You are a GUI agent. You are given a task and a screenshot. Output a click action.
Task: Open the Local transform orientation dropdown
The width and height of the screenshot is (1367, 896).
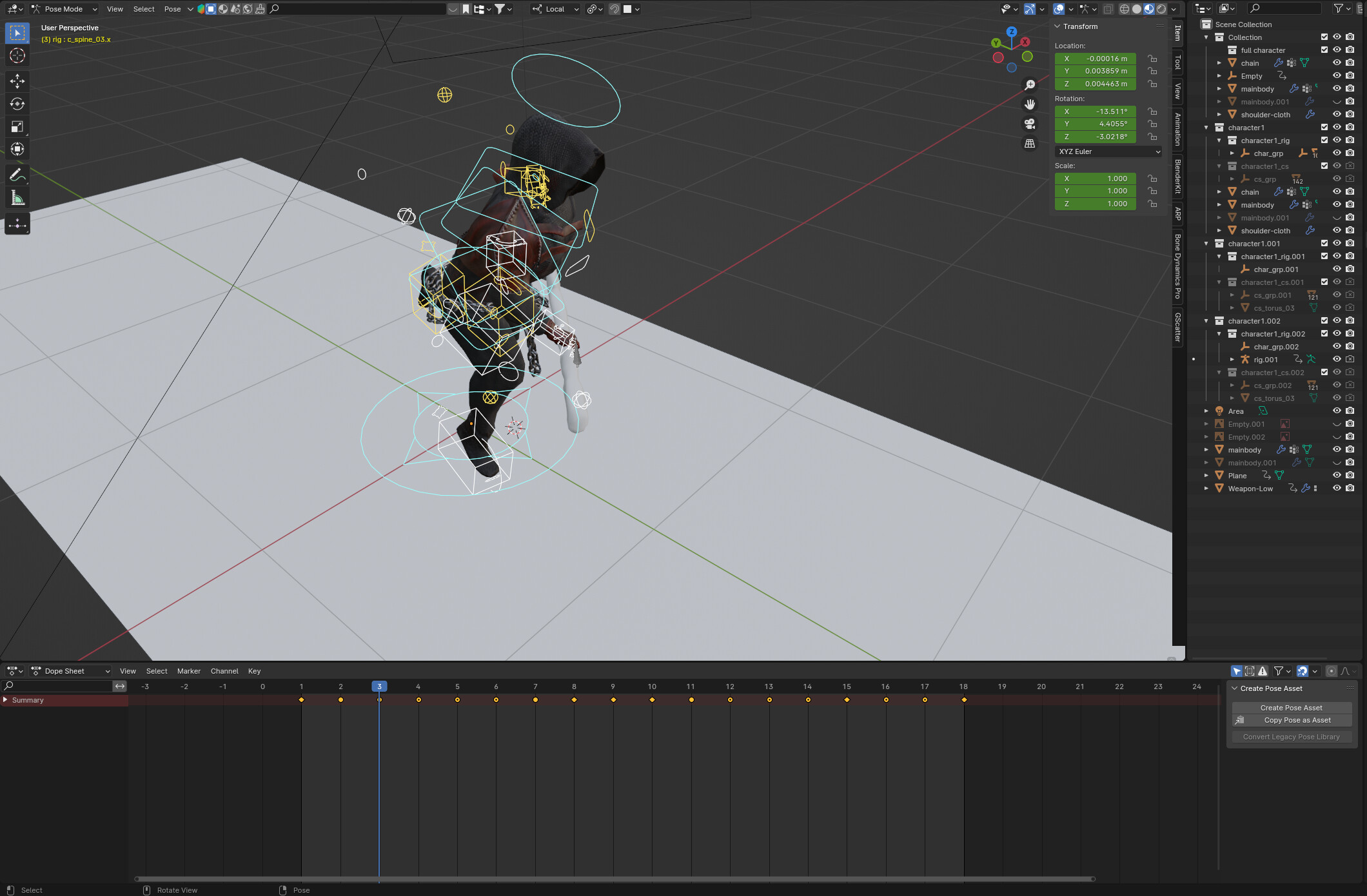(555, 9)
